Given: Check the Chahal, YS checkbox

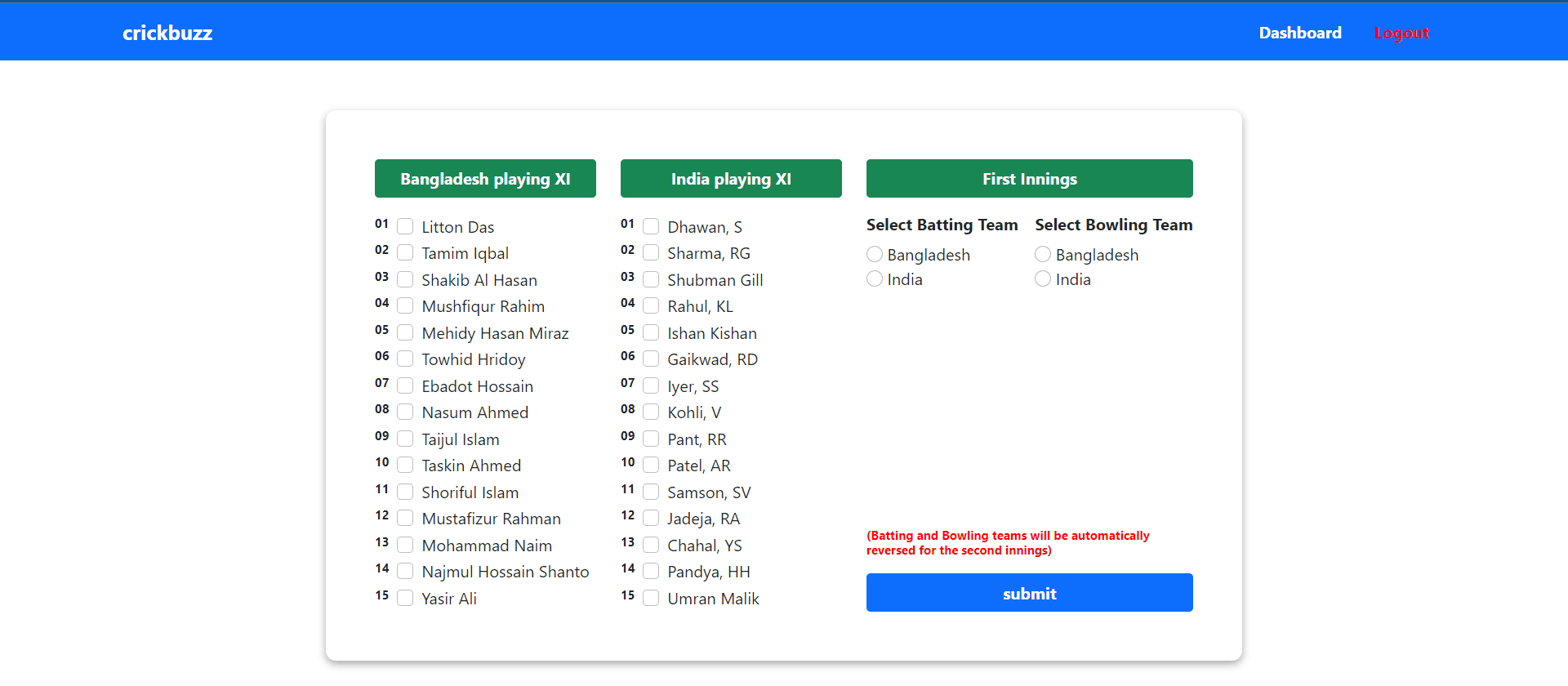Looking at the screenshot, I should tap(651, 545).
